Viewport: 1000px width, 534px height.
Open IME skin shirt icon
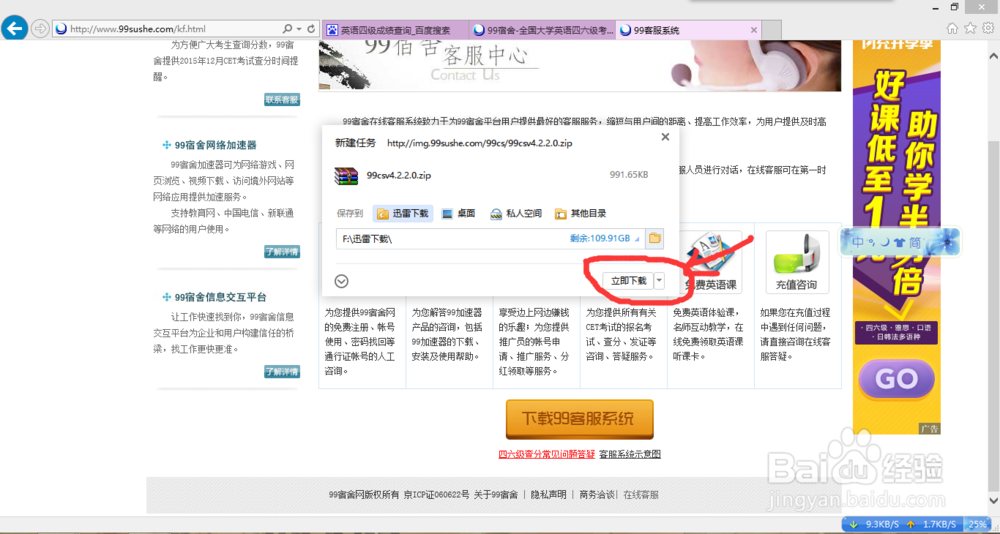[x=900, y=242]
